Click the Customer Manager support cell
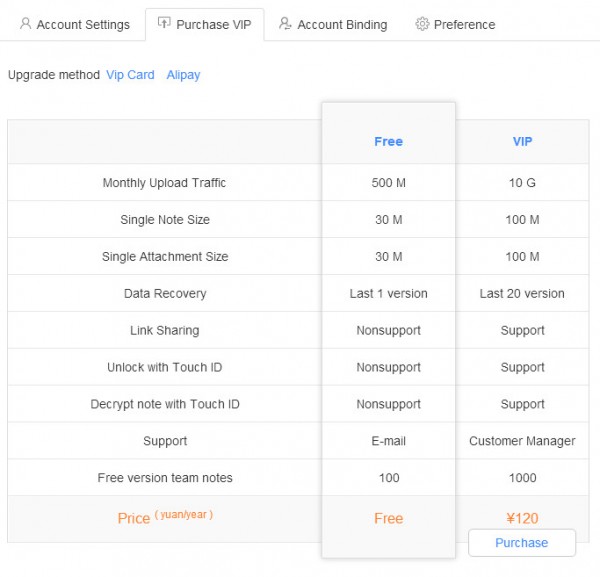This screenshot has height=577, width=600. (522, 441)
